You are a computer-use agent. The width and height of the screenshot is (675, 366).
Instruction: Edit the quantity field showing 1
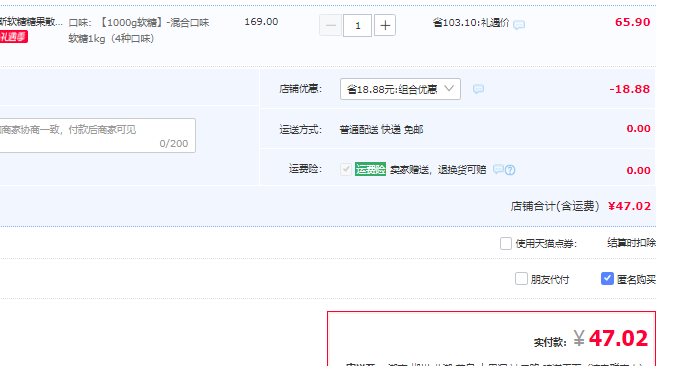357,25
